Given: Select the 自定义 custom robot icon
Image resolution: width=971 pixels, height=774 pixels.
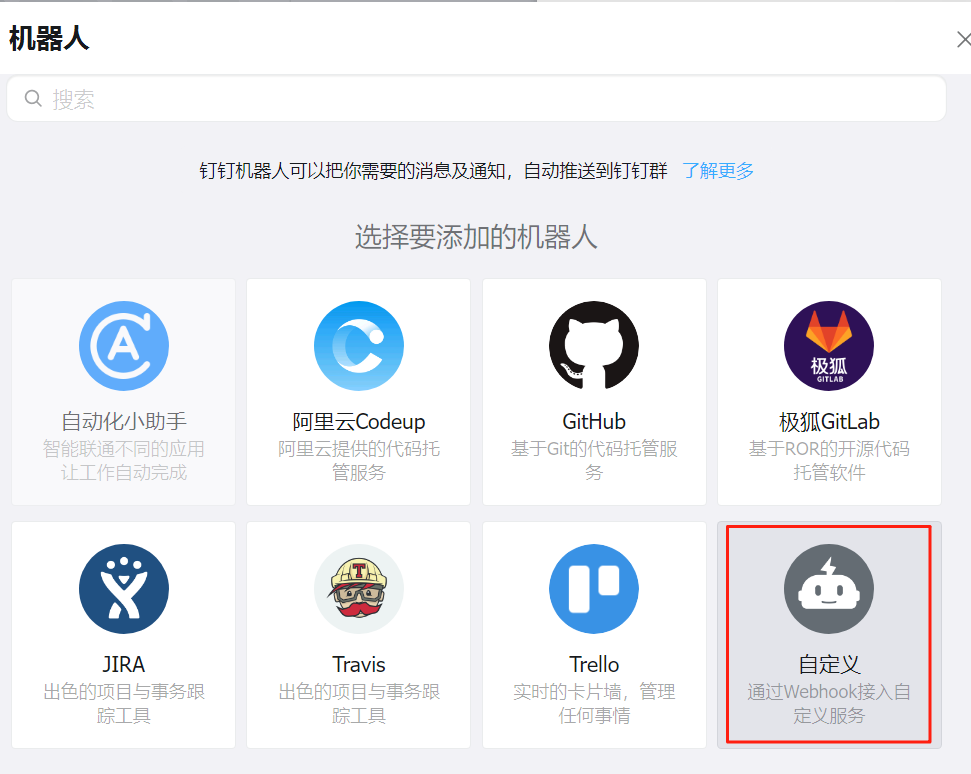Looking at the screenshot, I should coord(829,589).
